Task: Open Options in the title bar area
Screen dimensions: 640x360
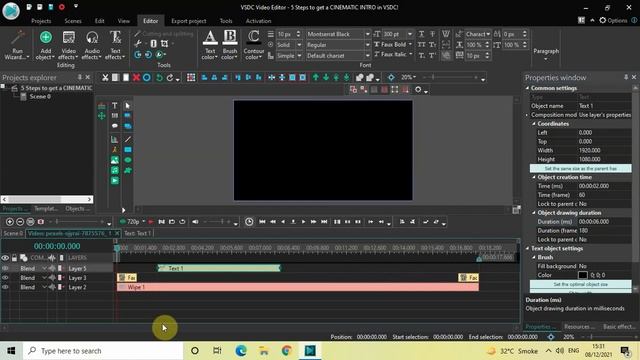Action: [613, 20]
